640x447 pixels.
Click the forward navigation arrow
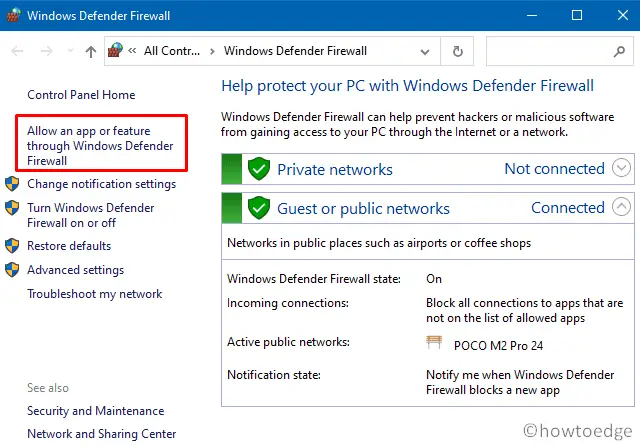click(x=47, y=51)
